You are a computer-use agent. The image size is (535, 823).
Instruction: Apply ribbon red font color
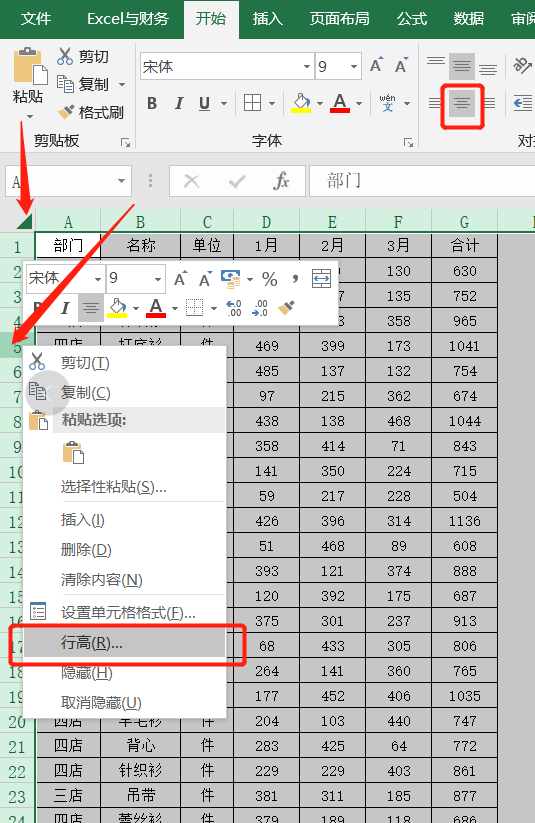coord(340,103)
